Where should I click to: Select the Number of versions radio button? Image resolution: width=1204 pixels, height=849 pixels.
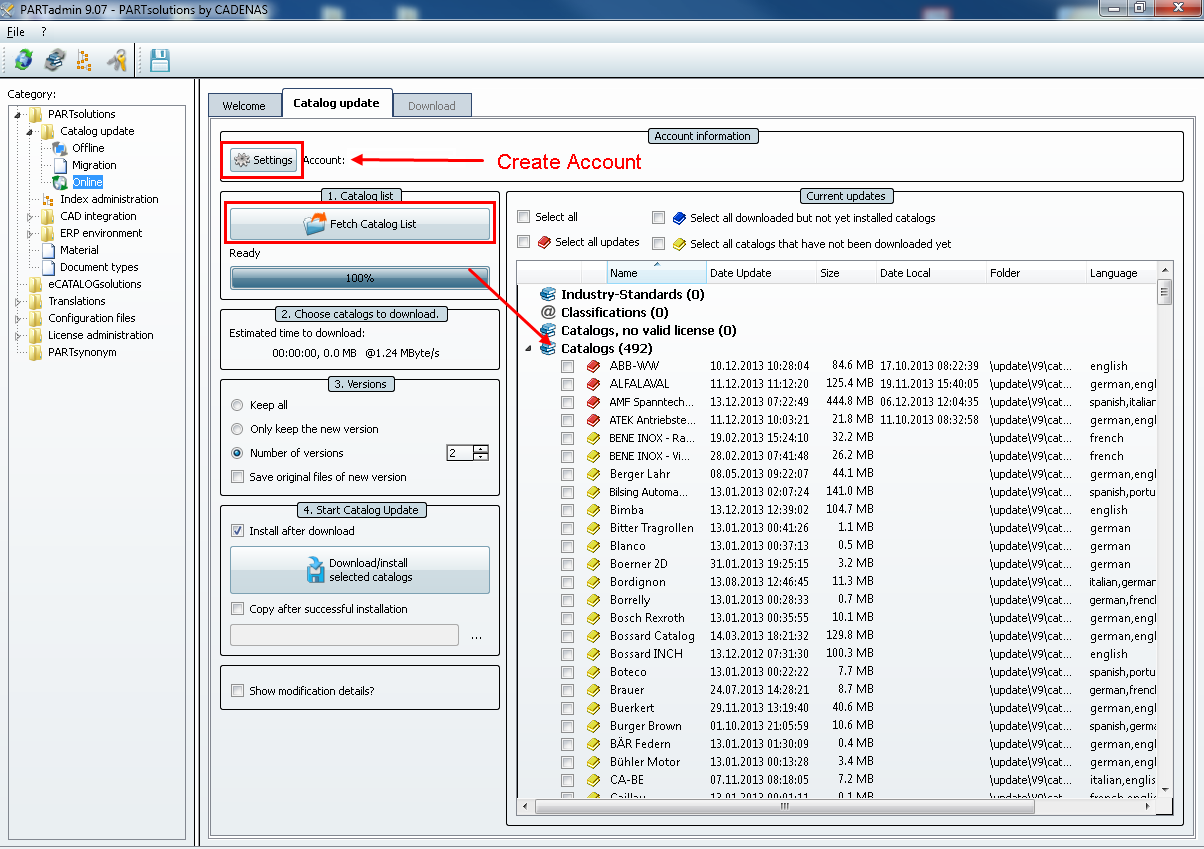(237, 453)
